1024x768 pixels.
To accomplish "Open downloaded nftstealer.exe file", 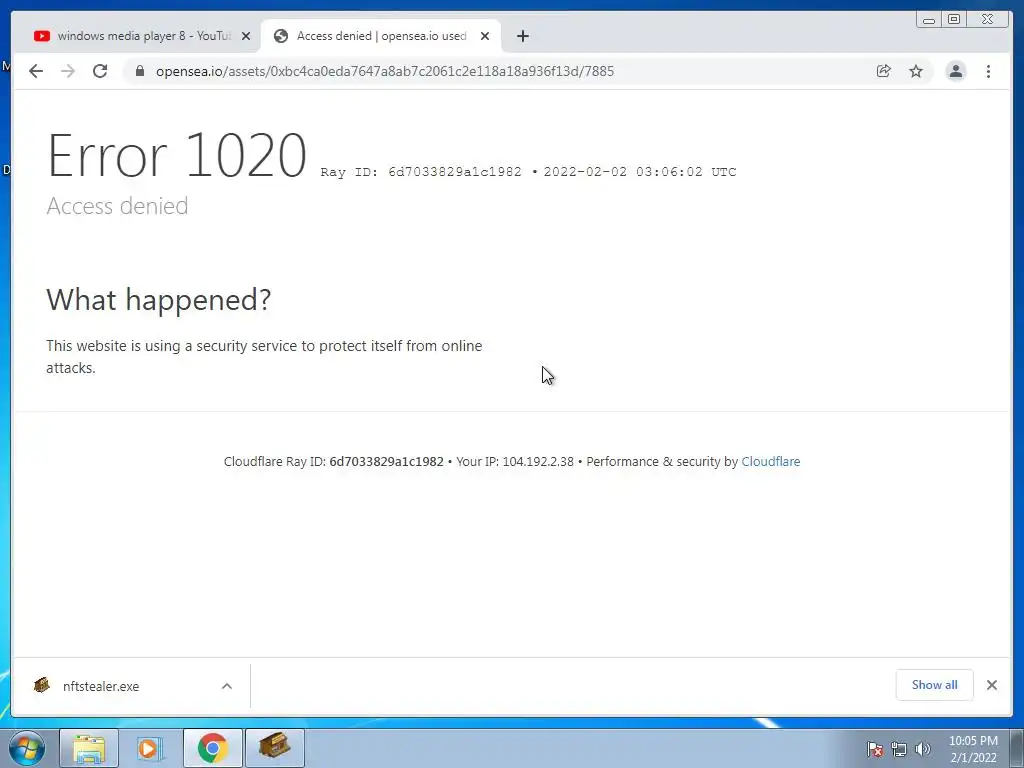I will (x=101, y=686).
